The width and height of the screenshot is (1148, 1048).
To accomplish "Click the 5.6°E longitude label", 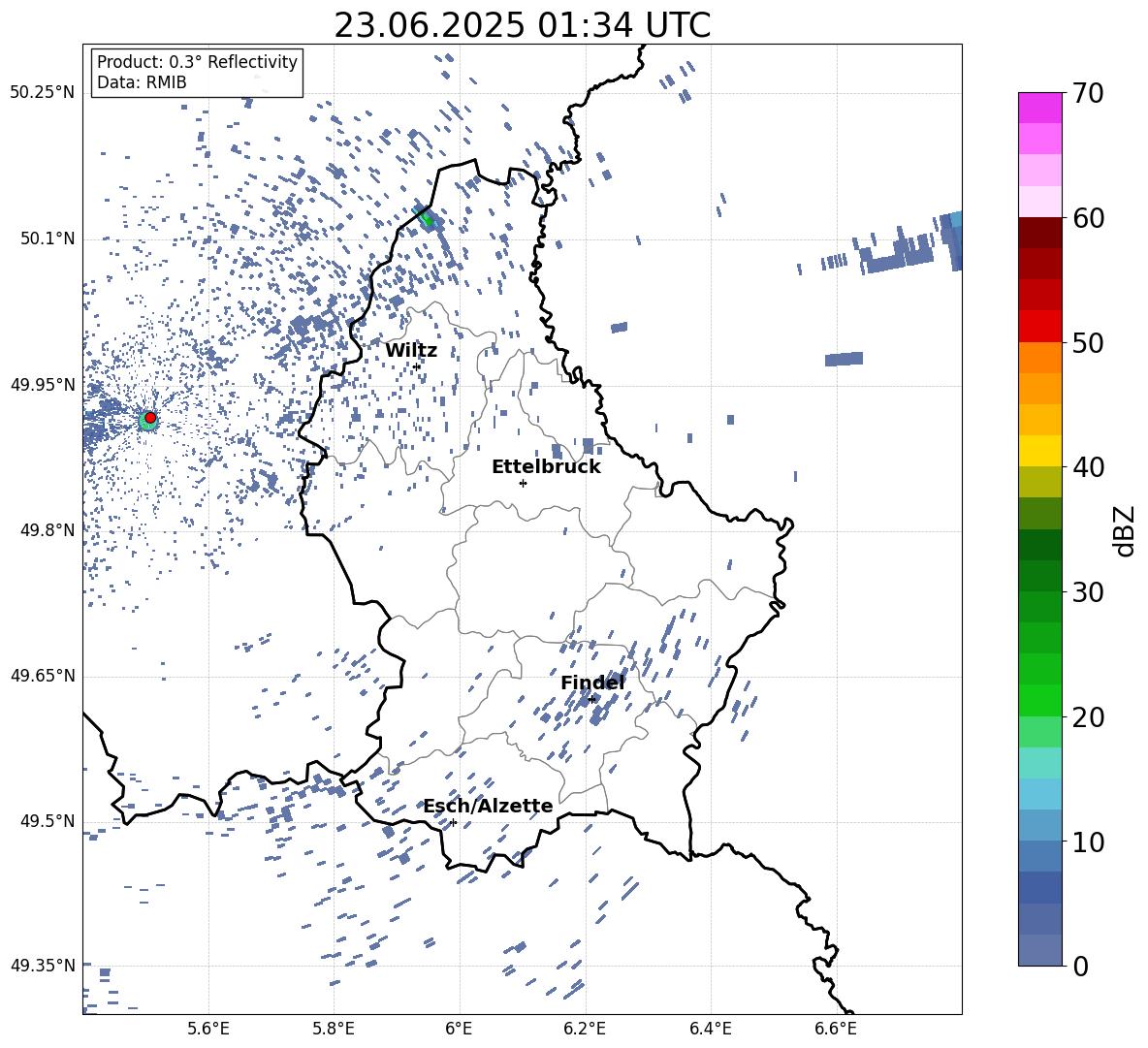I will click(208, 1029).
